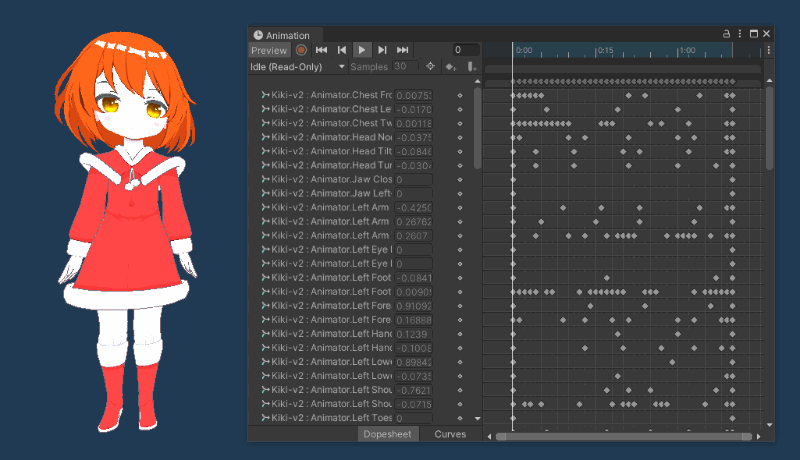The width and height of the screenshot is (800, 460).
Task: Select the Animation window tab
Action: [x=285, y=35]
